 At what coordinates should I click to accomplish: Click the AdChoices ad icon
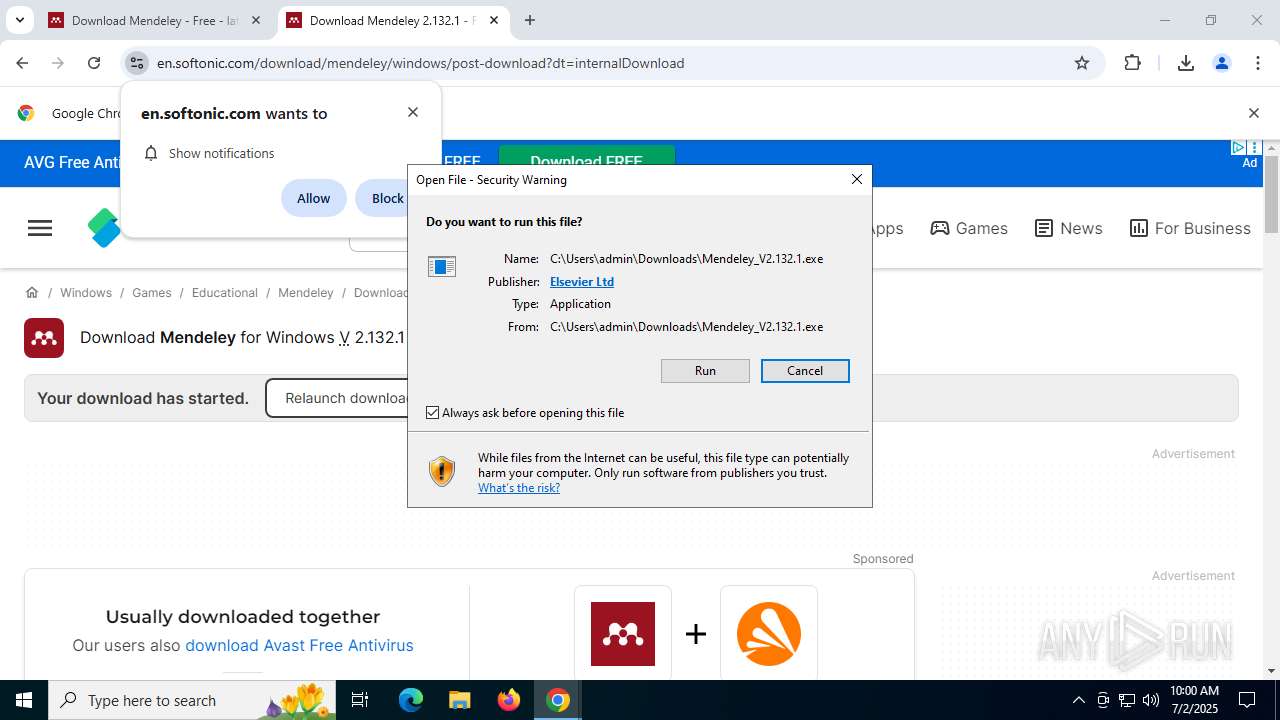click(x=1238, y=148)
